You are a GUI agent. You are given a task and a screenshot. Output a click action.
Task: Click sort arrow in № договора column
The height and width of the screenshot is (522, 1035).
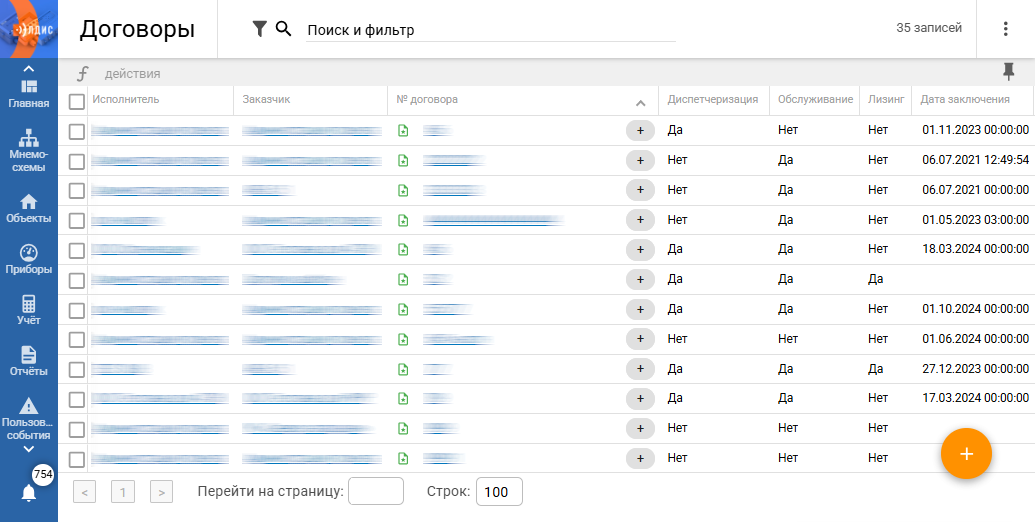tap(640, 103)
